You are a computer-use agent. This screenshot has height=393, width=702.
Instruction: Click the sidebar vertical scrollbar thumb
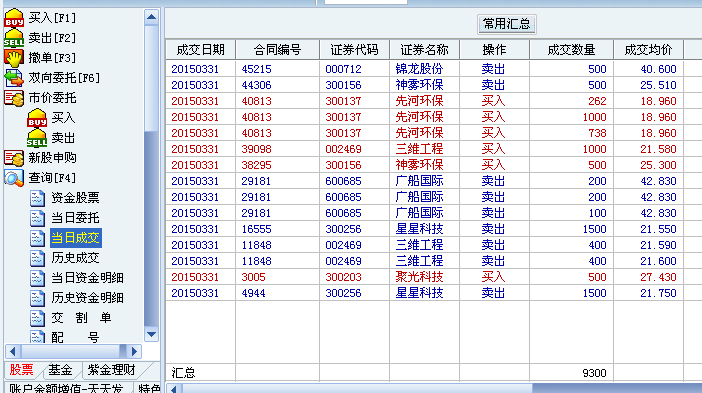click(151, 78)
